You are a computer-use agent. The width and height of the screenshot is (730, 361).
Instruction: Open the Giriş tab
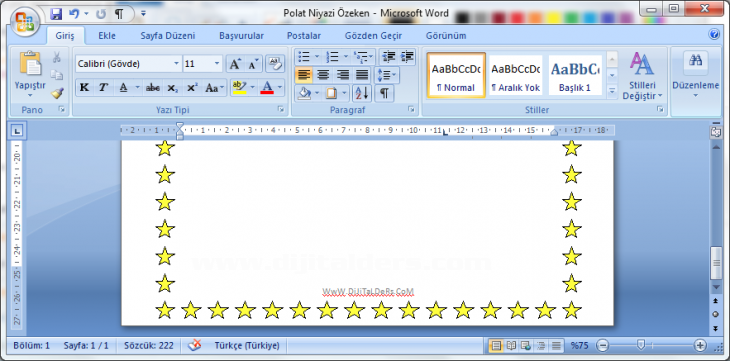(65, 36)
